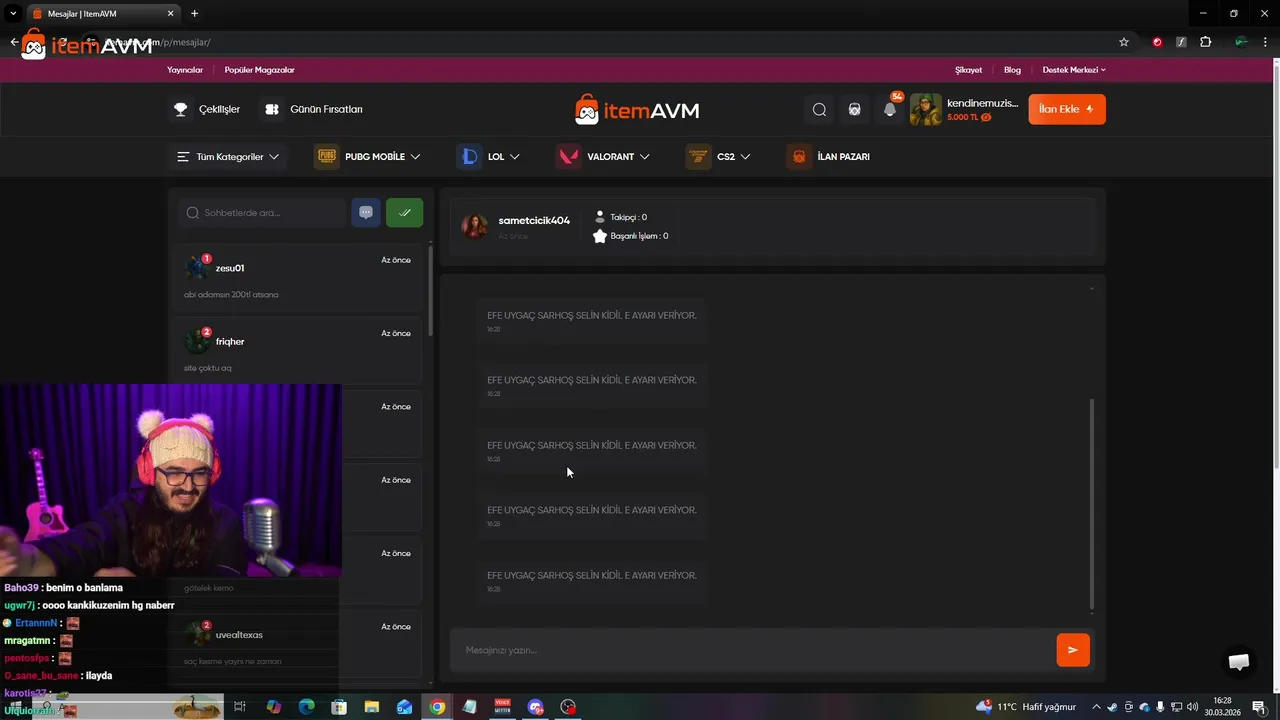Toggle balance visibility eye icon next to 5.000 TL
Screen dimensions: 1280x720
[x=986, y=118]
